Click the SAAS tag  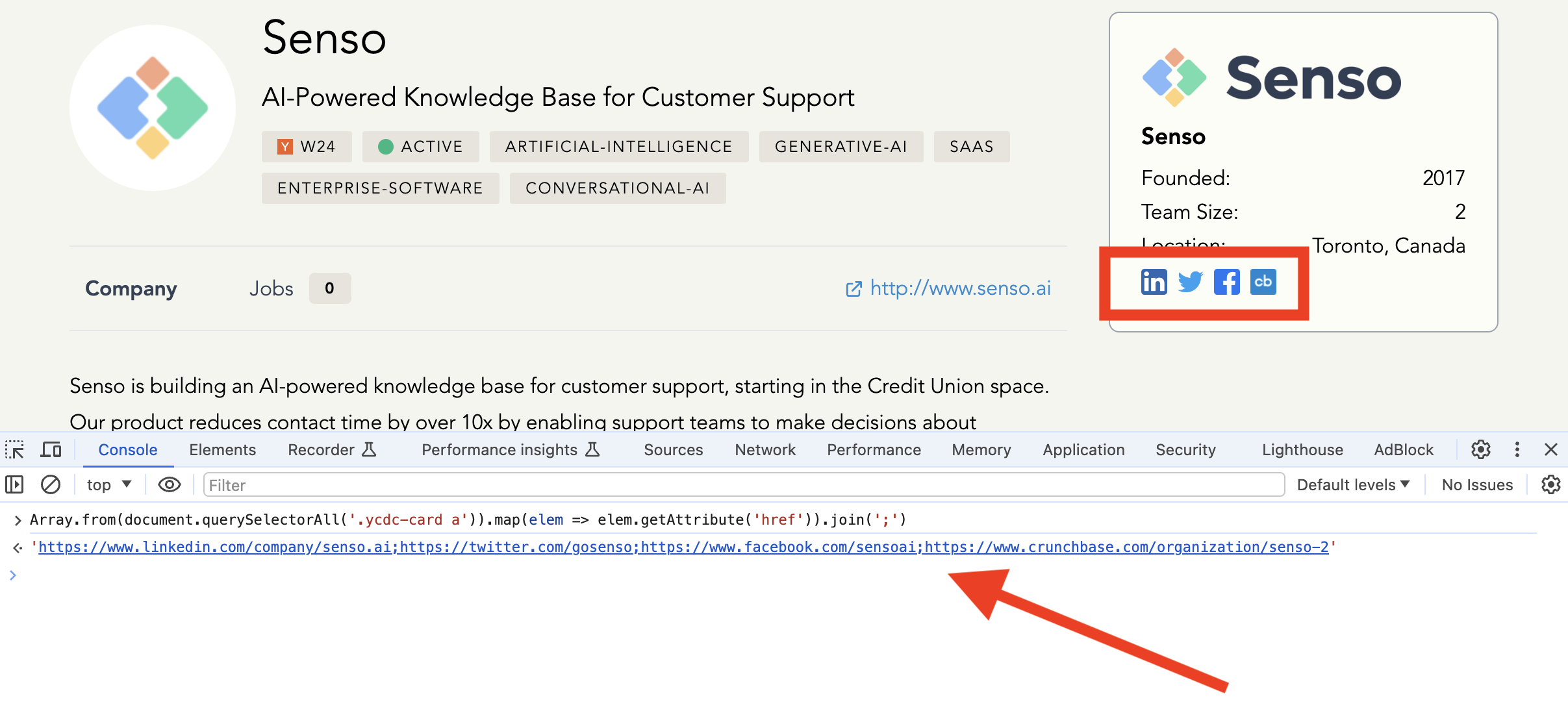972,147
